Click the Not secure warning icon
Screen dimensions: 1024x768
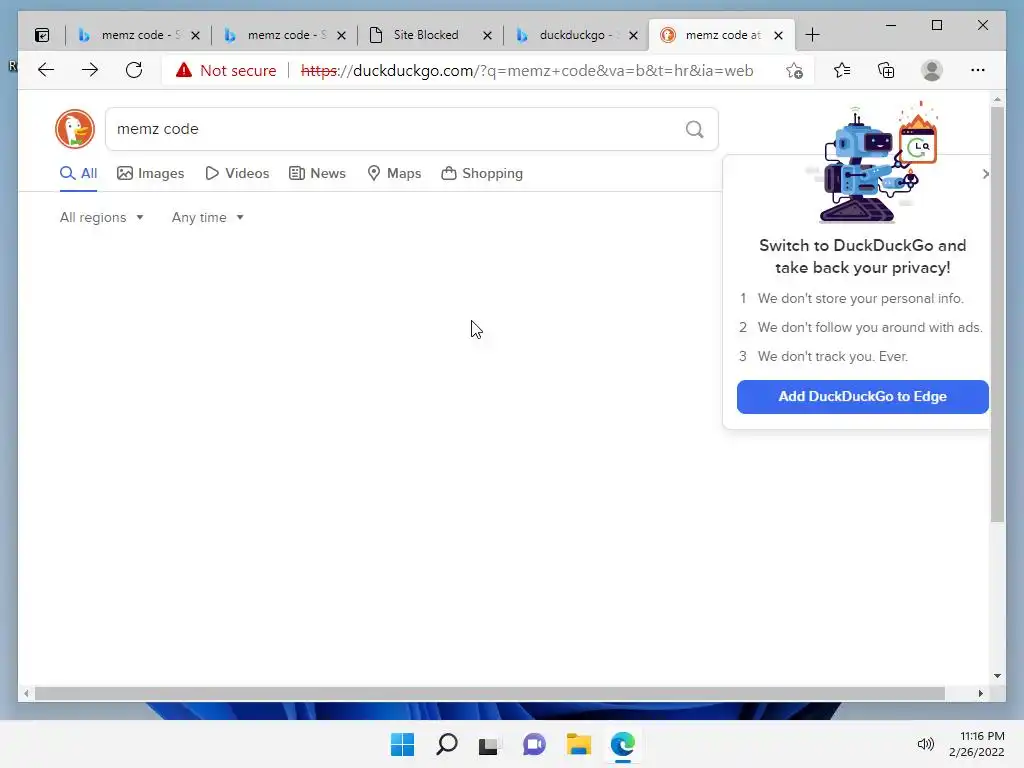coord(184,70)
